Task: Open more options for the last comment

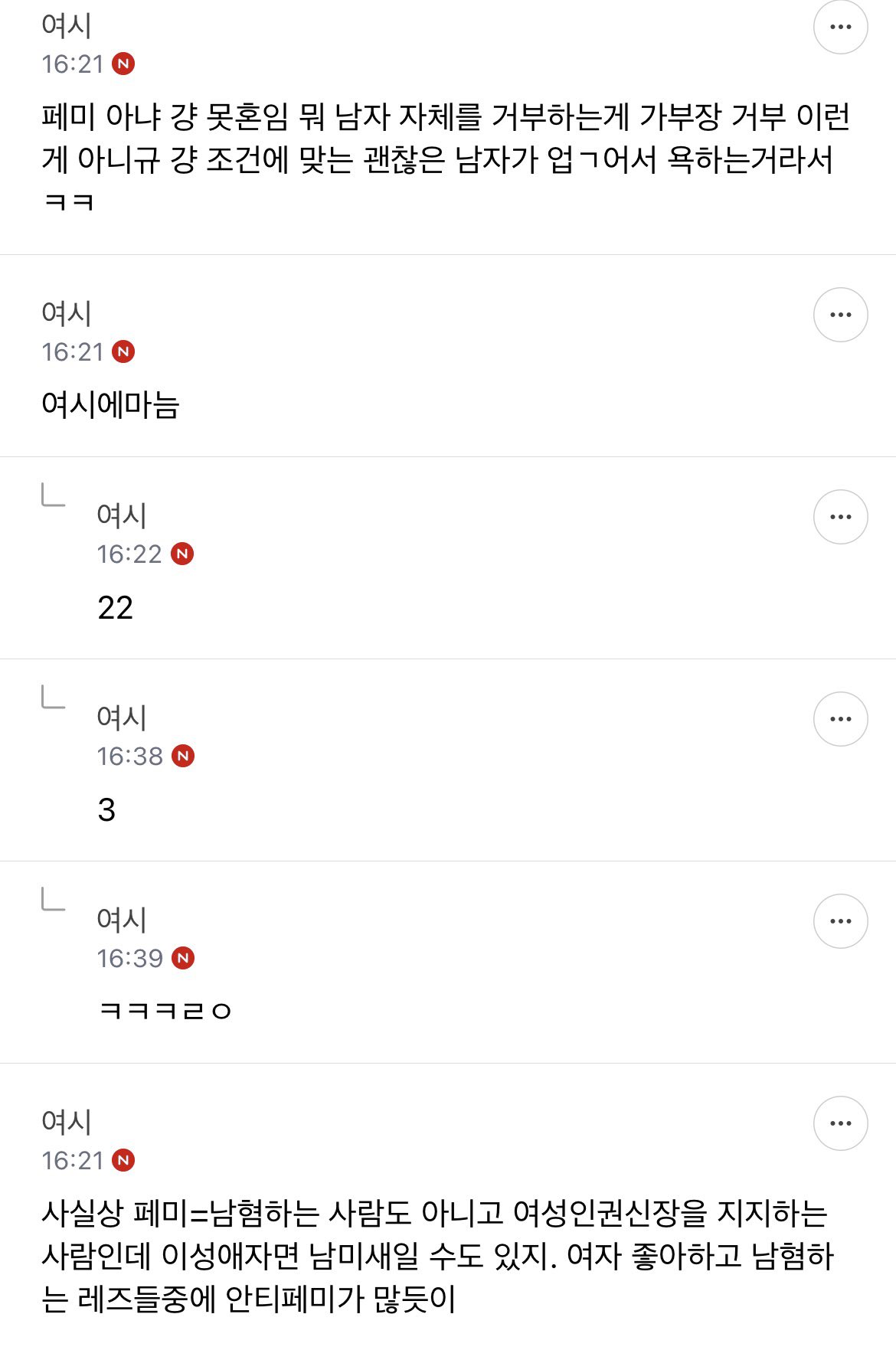Action: tap(840, 1123)
